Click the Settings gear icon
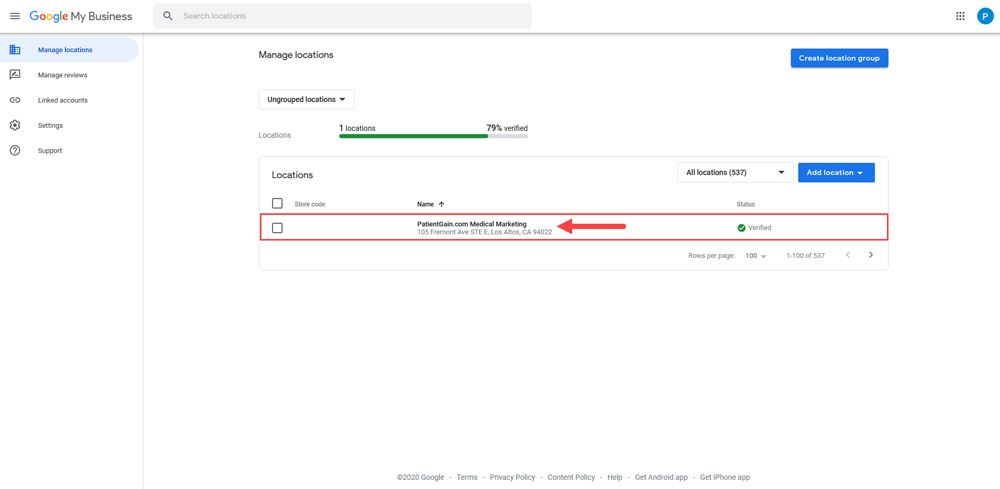Viewport: 1000px width, 489px height. [x=15, y=125]
